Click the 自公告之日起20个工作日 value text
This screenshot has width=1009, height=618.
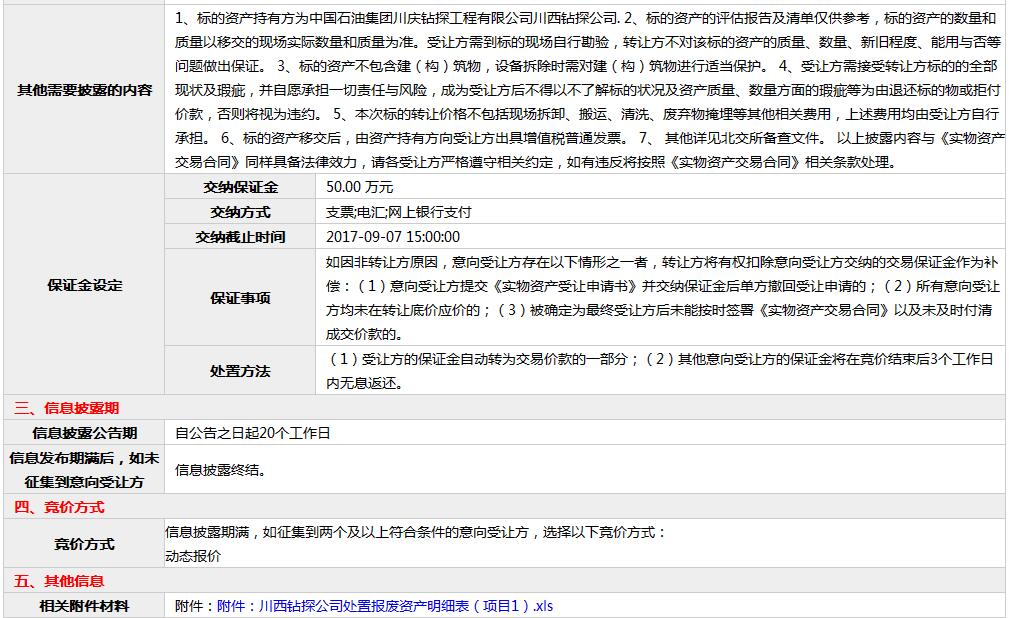(252, 433)
